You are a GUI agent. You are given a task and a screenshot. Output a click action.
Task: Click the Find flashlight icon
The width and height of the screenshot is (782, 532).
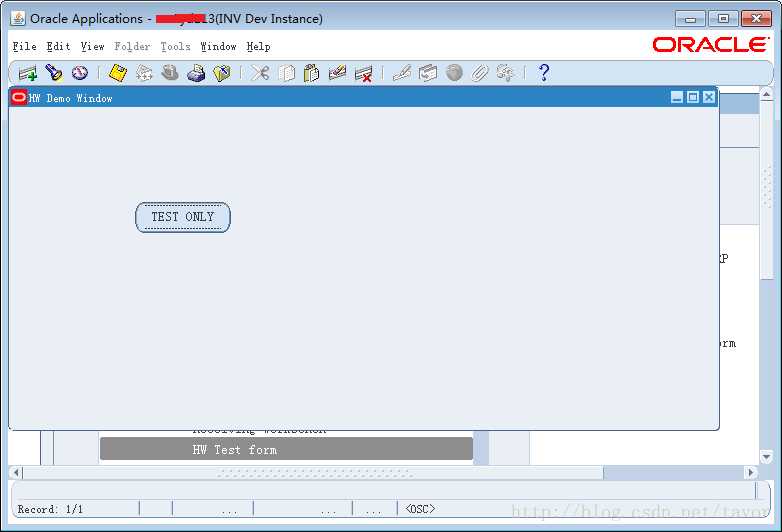click(x=54, y=73)
